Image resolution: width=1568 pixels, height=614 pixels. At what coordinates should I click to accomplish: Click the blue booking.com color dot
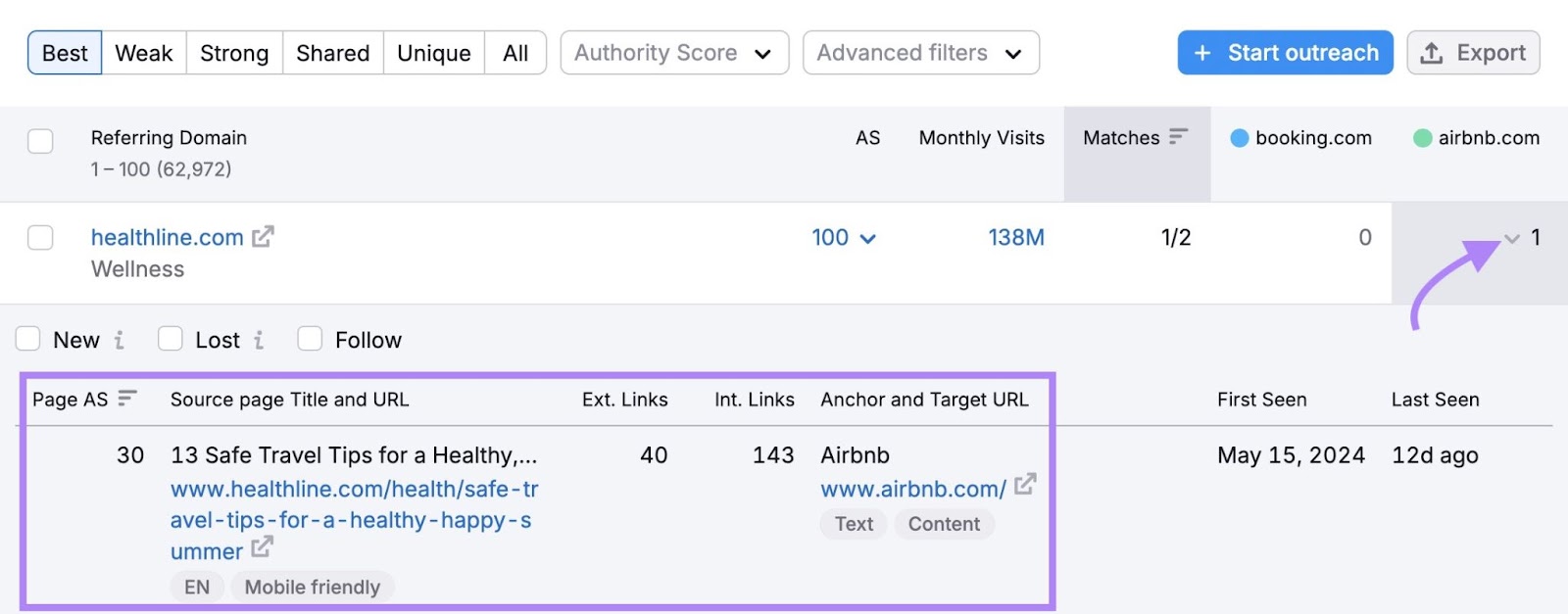coord(1239,138)
